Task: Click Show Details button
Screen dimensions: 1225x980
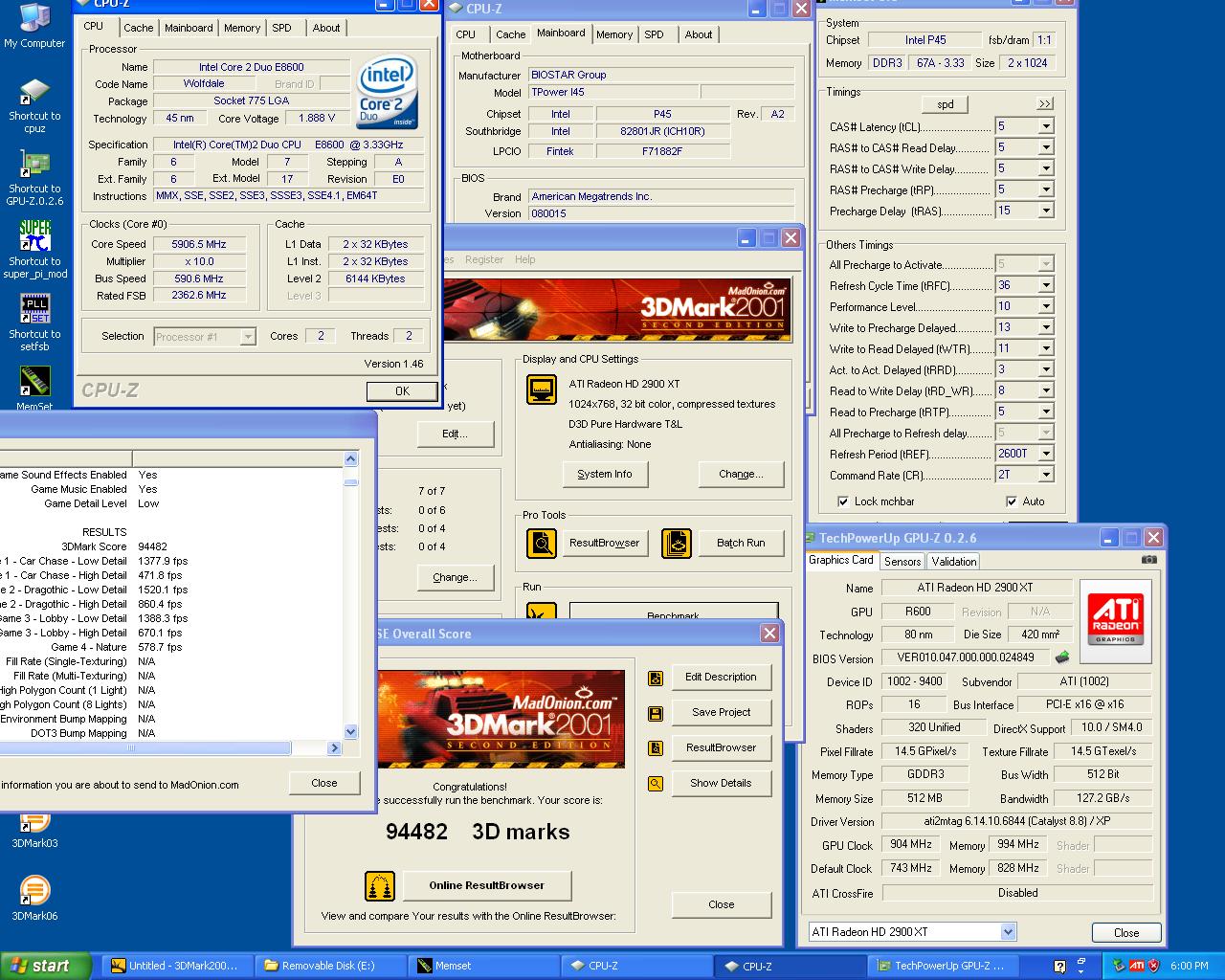Action: [722, 783]
